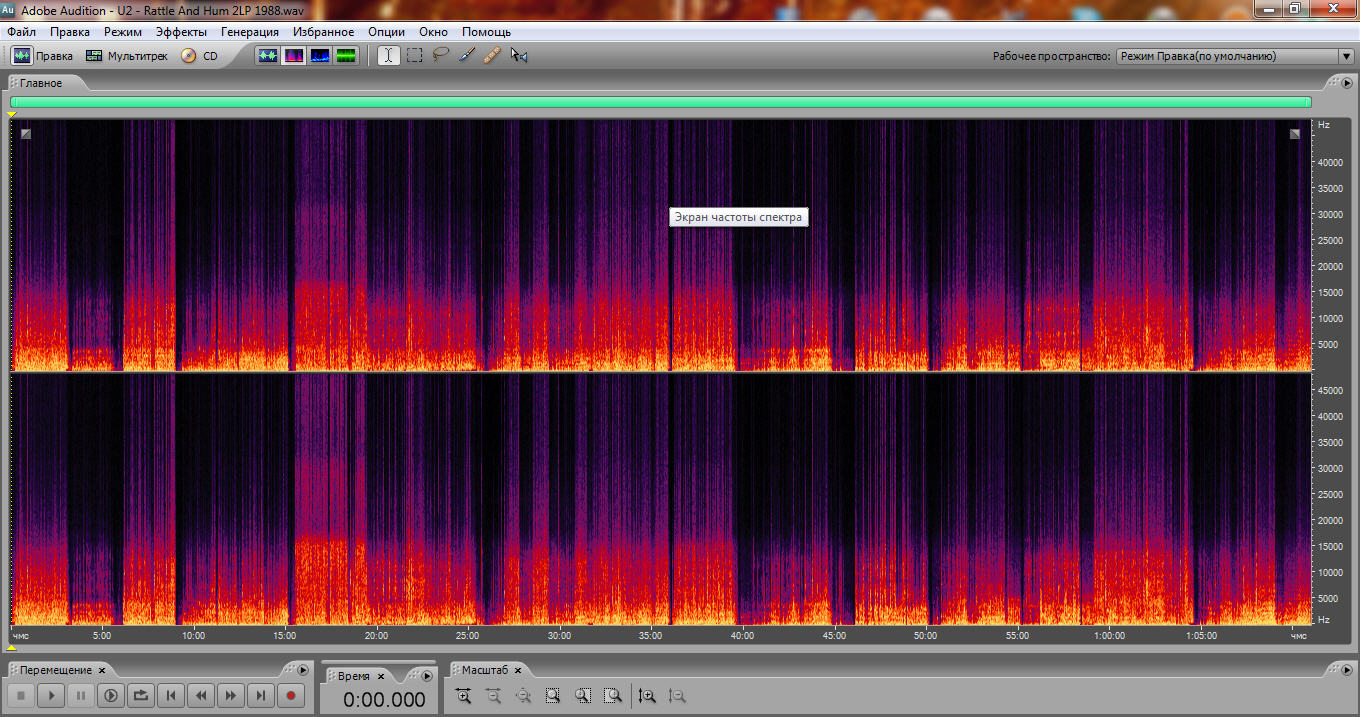Screen dimensions: 1360x717
Task: Click the Fast Forward transport button
Action: tap(231, 694)
